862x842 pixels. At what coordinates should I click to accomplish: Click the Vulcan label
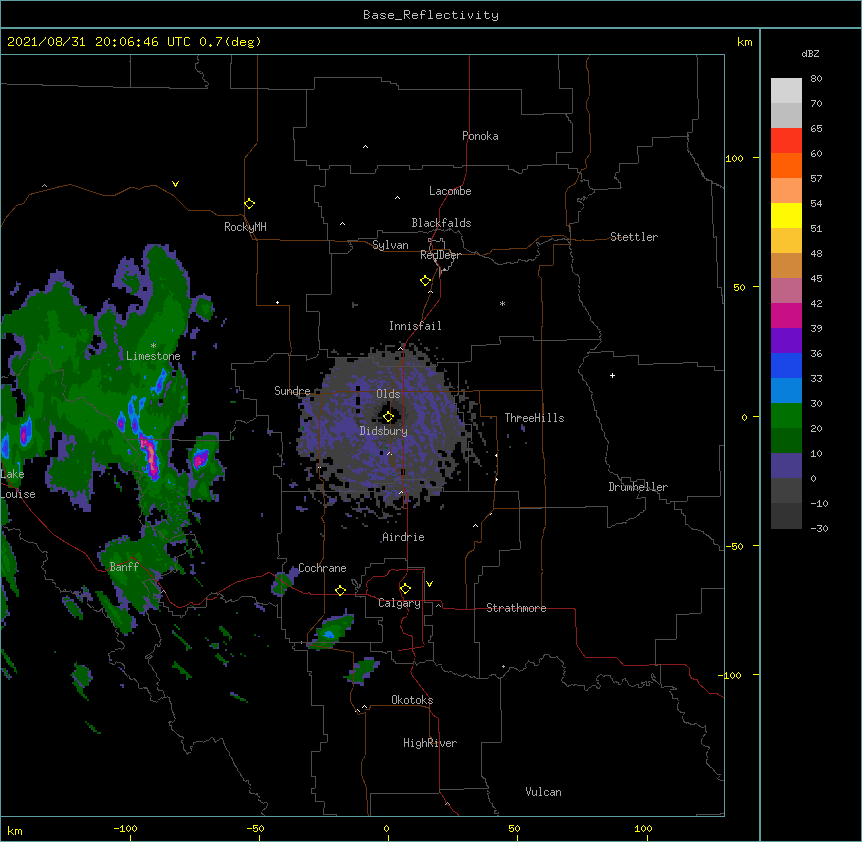[543, 792]
